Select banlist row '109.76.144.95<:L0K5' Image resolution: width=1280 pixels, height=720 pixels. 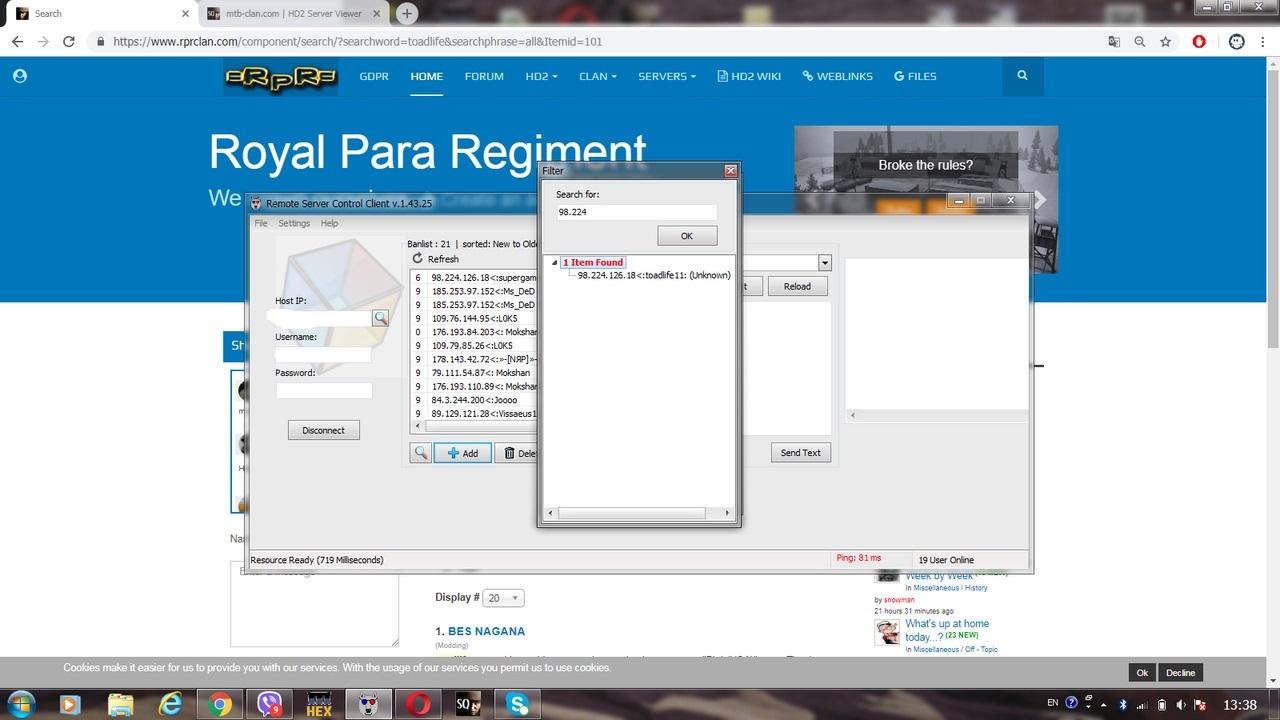pyautogui.click(x=476, y=318)
